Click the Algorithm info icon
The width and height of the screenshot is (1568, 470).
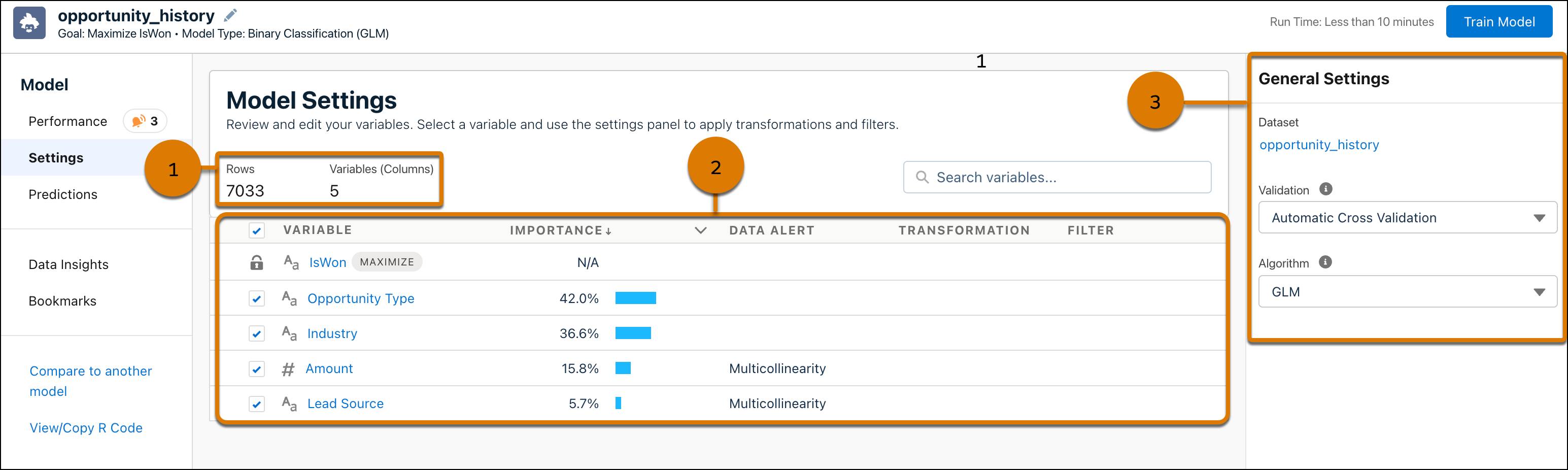click(x=1325, y=262)
